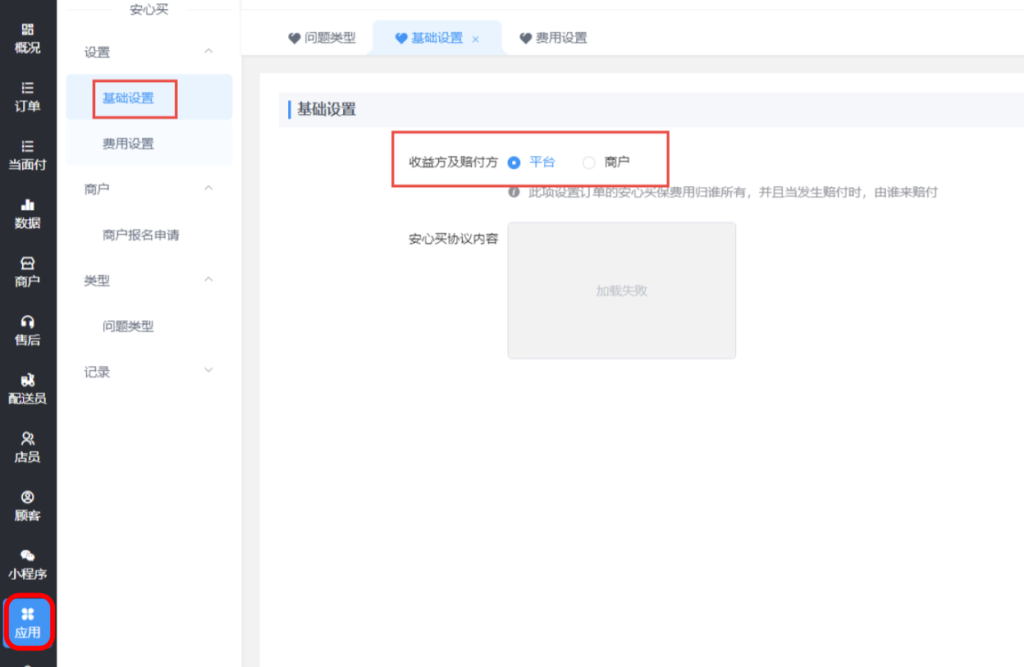Select 商户 radio option for 收益方及赔付方
The width and height of the screenshot is (1024, 667).
click(589, 162)
